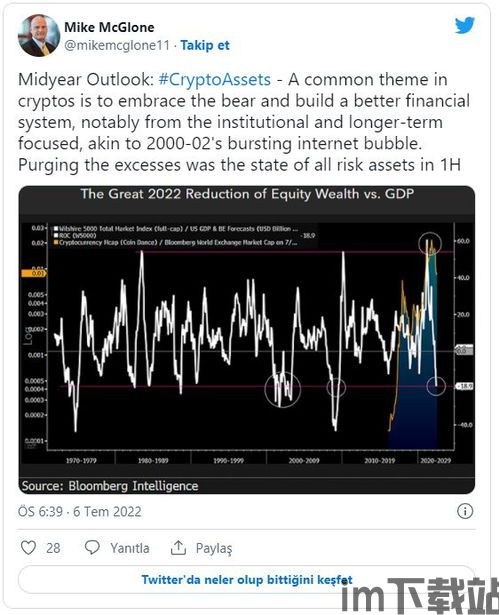
Task: Click the Mike McGlone display name
Action: coord(109,27)
